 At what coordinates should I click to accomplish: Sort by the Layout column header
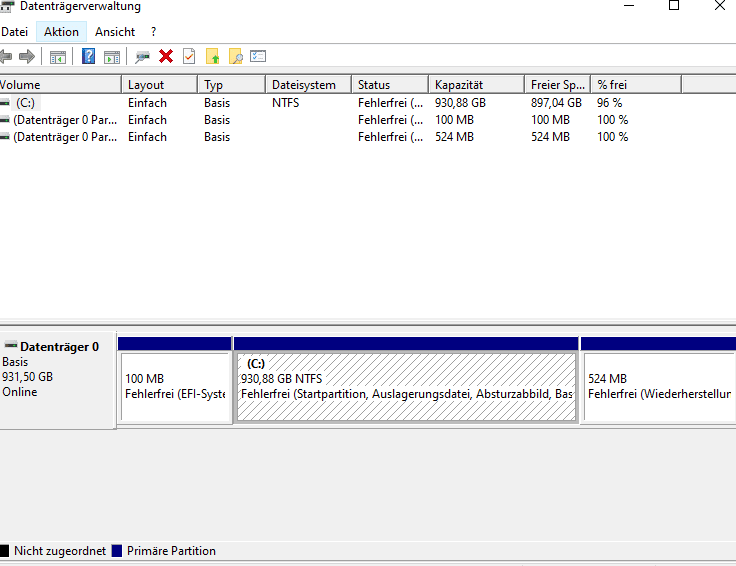pos(160,84)
